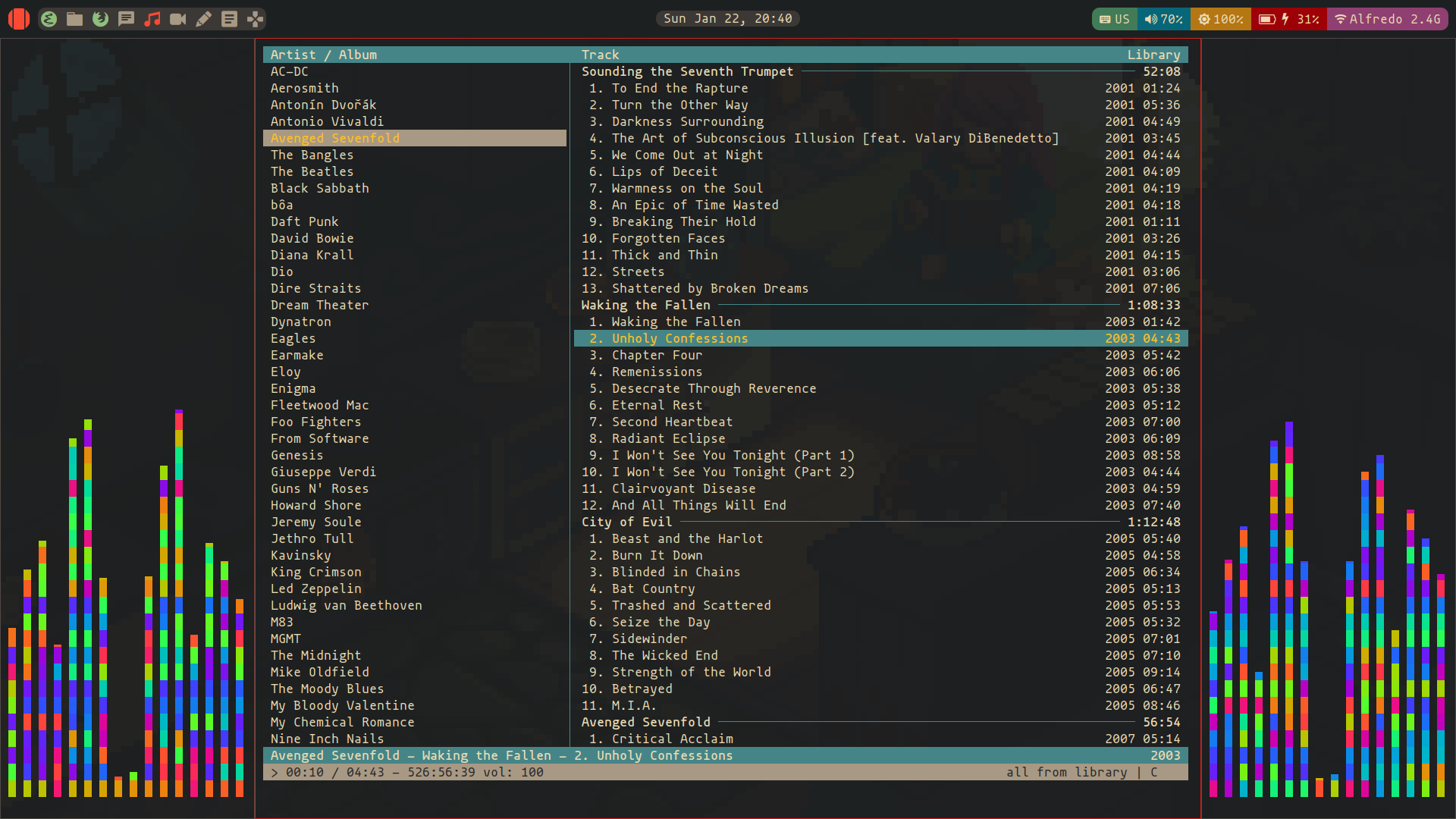Viewport: 1456px width, 819px height.
Task: Click the Track column header to sort
Action: [x=600, y=54]
